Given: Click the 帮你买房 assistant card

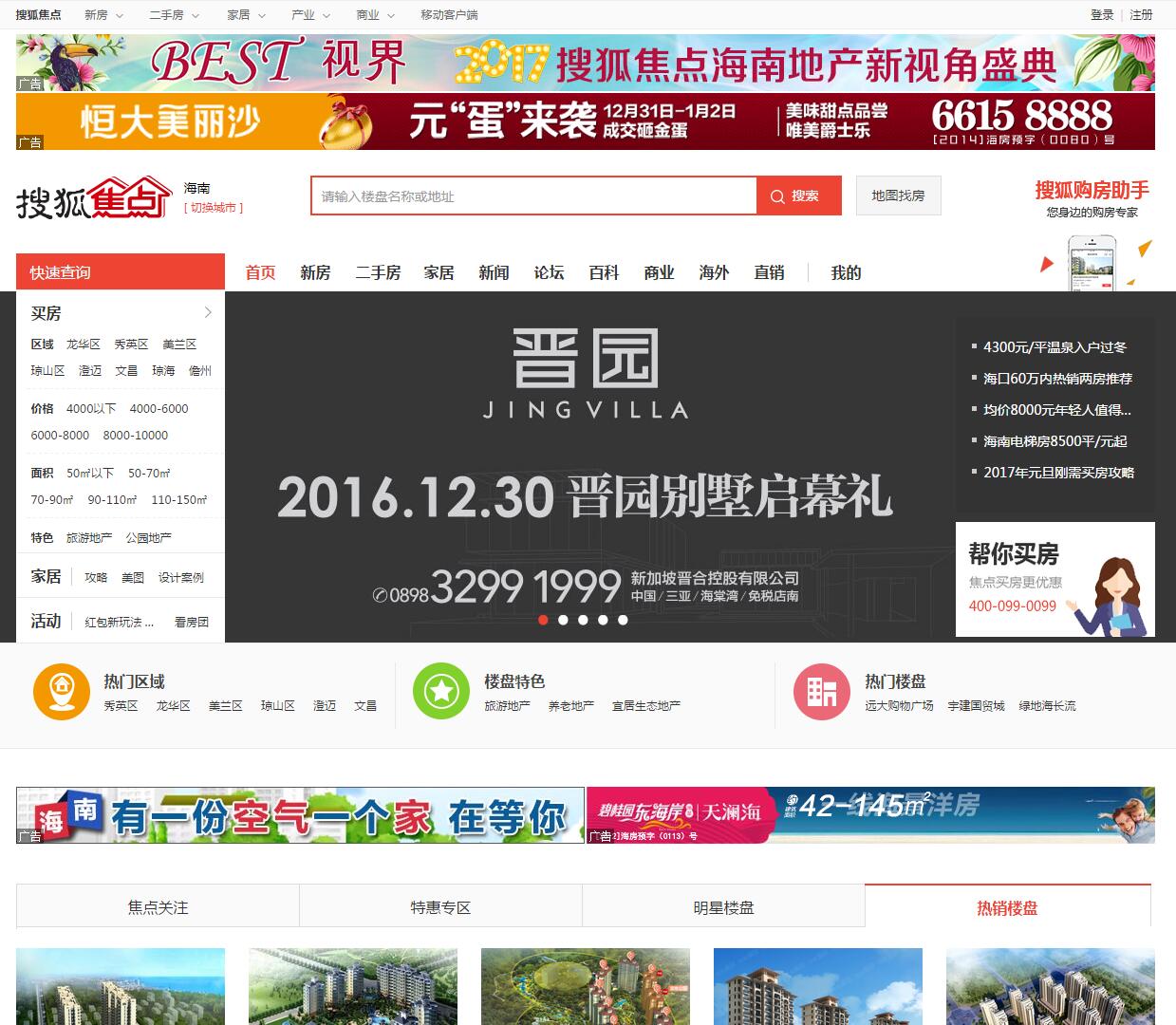Looking at the screenshot, I should click(1055, 579).
